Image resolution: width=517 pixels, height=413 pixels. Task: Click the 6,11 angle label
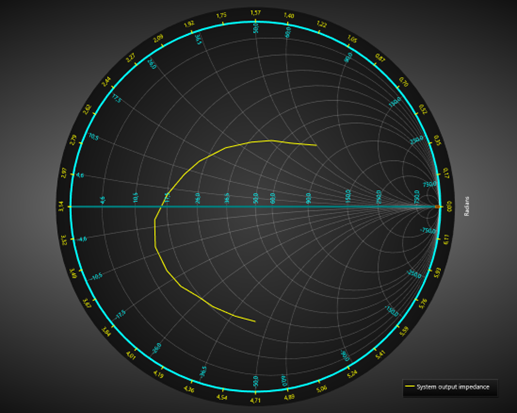click(447, 240)
